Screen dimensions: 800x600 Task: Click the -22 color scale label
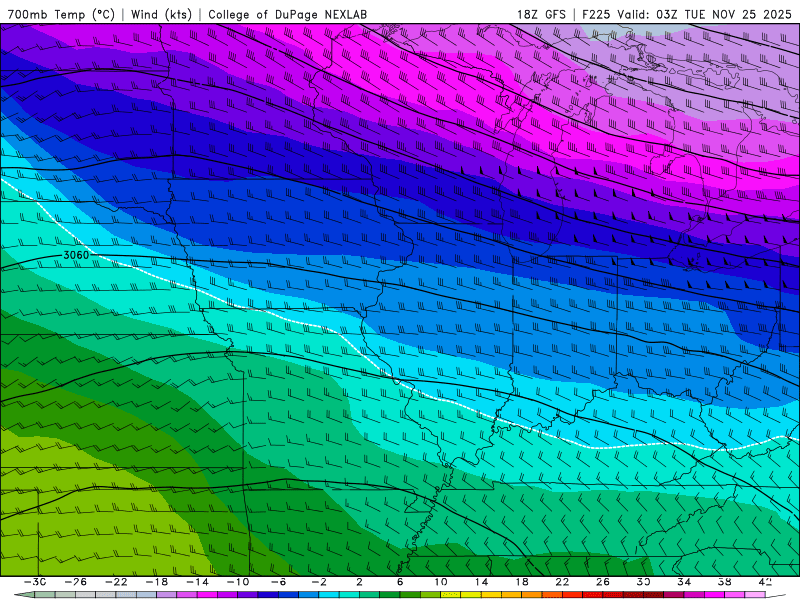116,582
